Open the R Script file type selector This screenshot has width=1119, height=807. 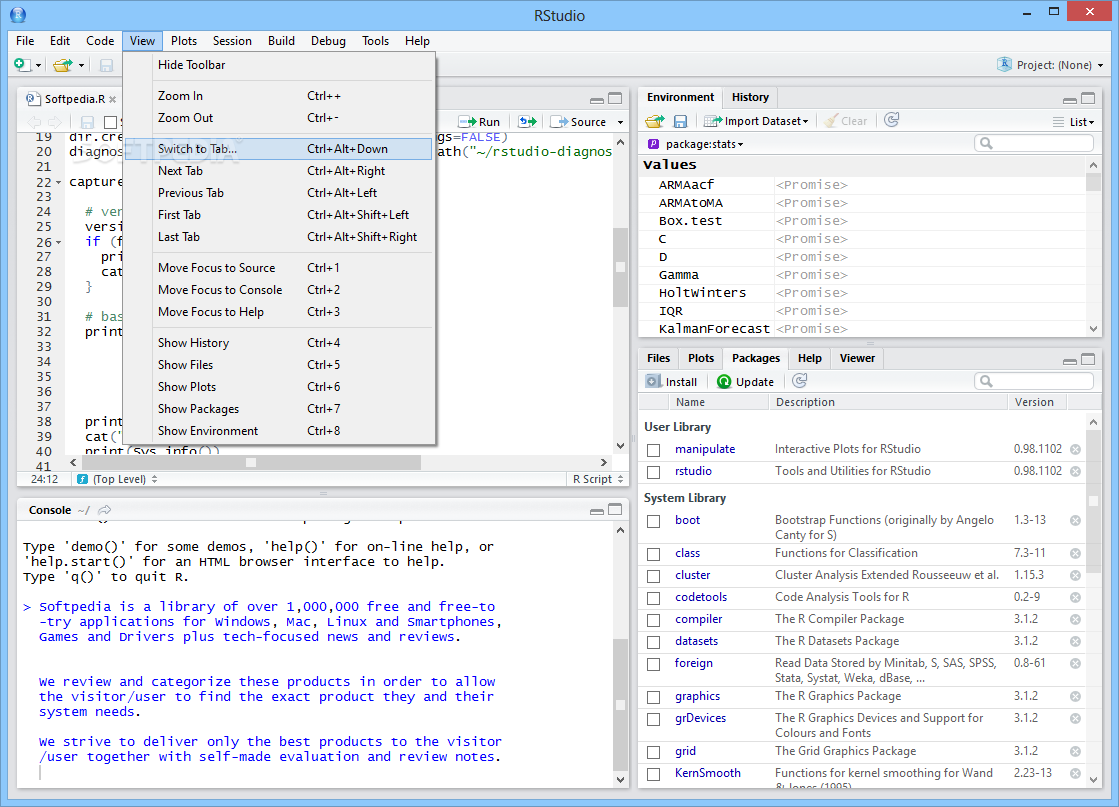pos(598,479)
